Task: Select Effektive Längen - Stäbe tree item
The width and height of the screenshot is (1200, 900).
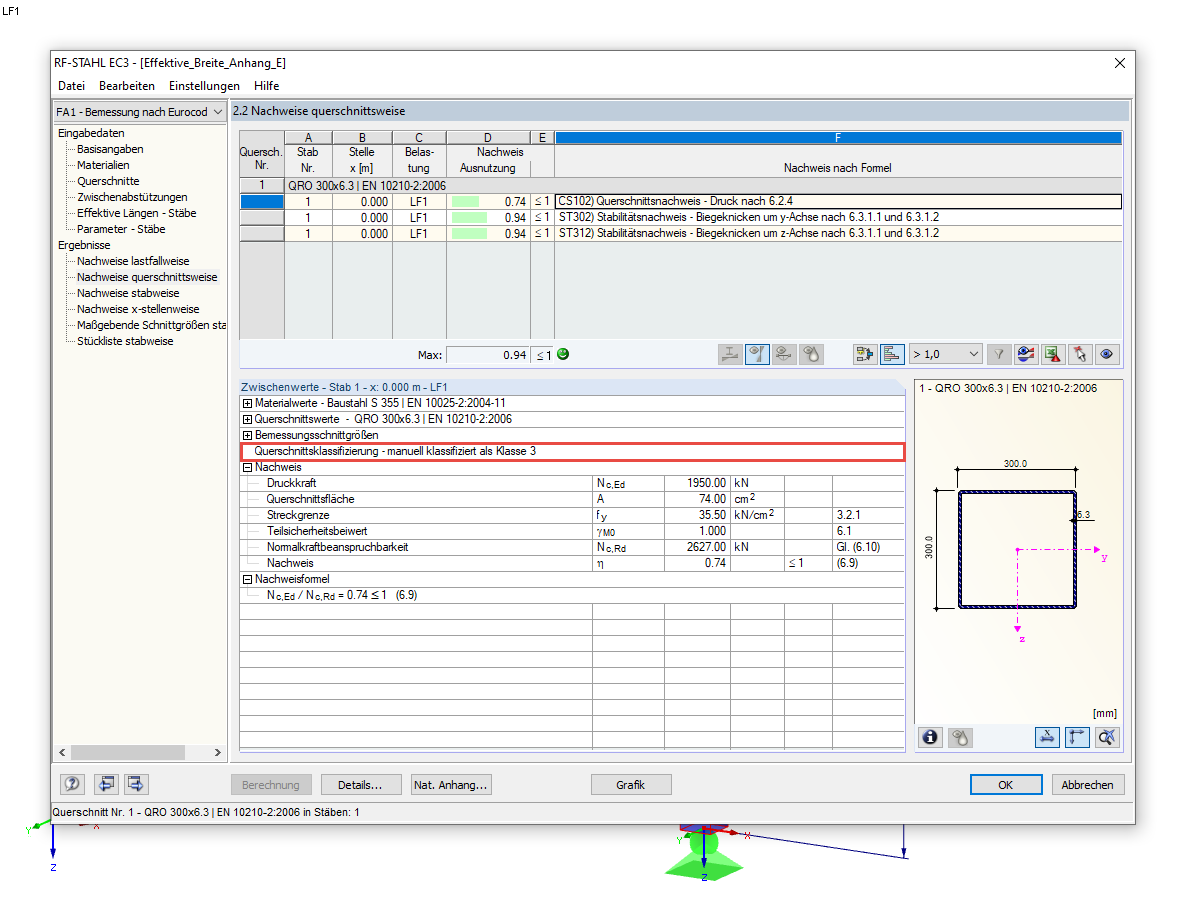Action: point(137,213)
